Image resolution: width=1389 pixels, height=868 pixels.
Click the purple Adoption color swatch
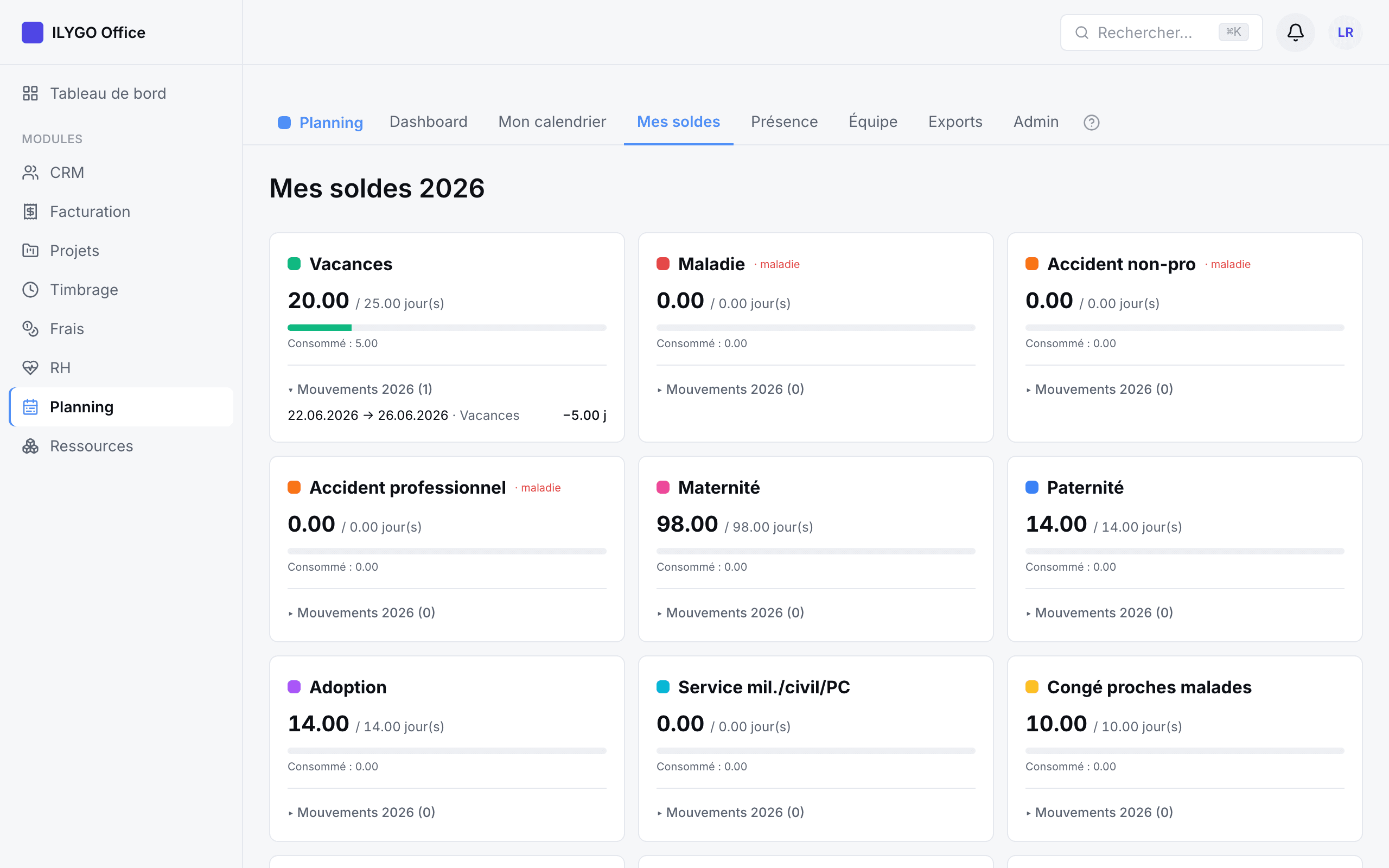[294, 687]
